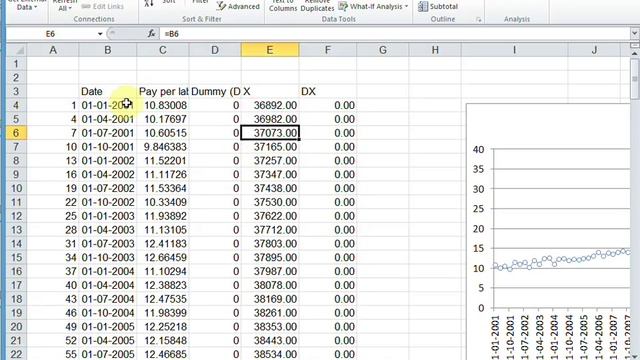Select column J header
The height and width of the screenshot is (360, 640).
click(594, 50)
